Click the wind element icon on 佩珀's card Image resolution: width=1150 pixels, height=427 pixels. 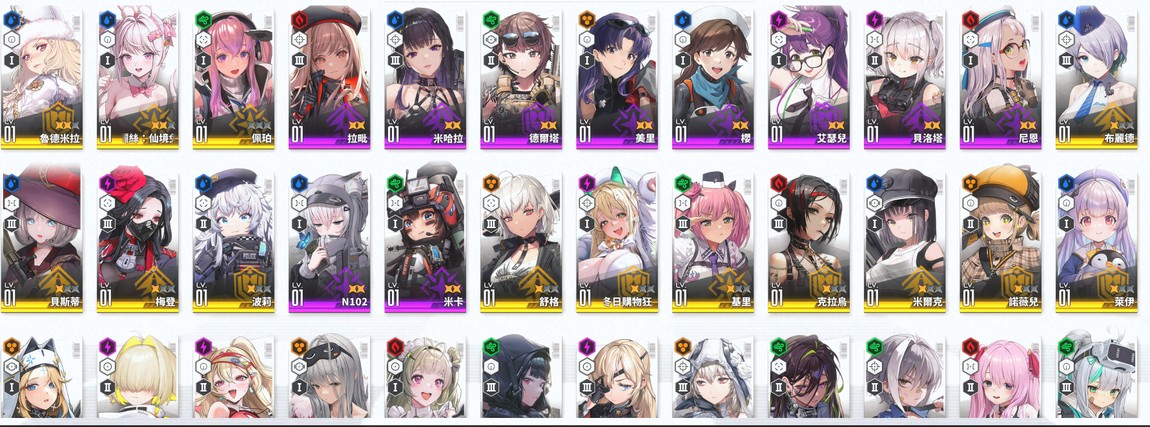click(203, 19)
